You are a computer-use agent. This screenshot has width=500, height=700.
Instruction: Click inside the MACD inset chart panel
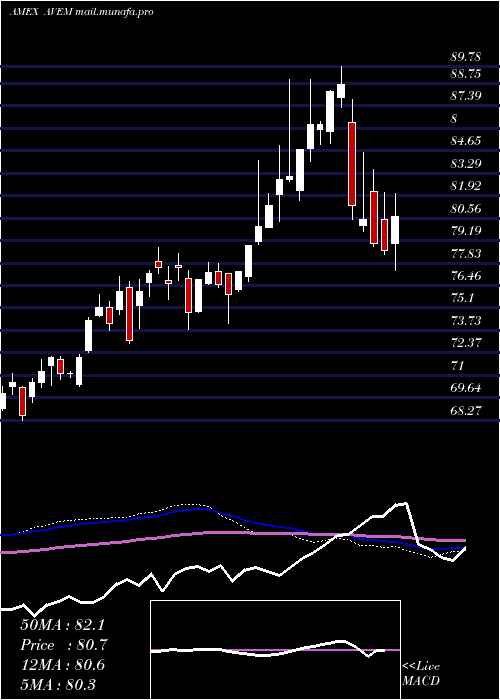click(x=275, y=650)
